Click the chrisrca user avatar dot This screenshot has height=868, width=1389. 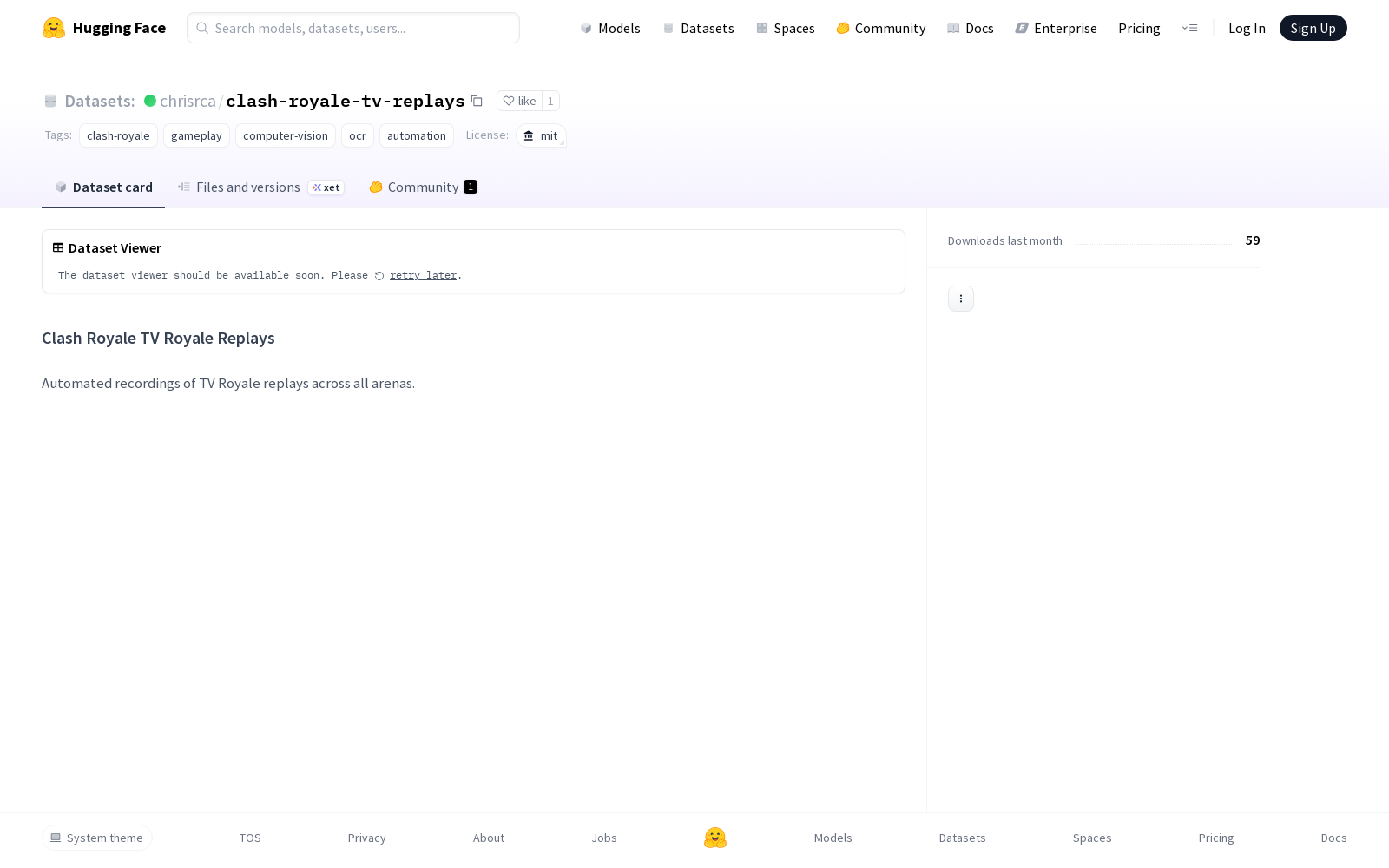[x=150, y=101]
